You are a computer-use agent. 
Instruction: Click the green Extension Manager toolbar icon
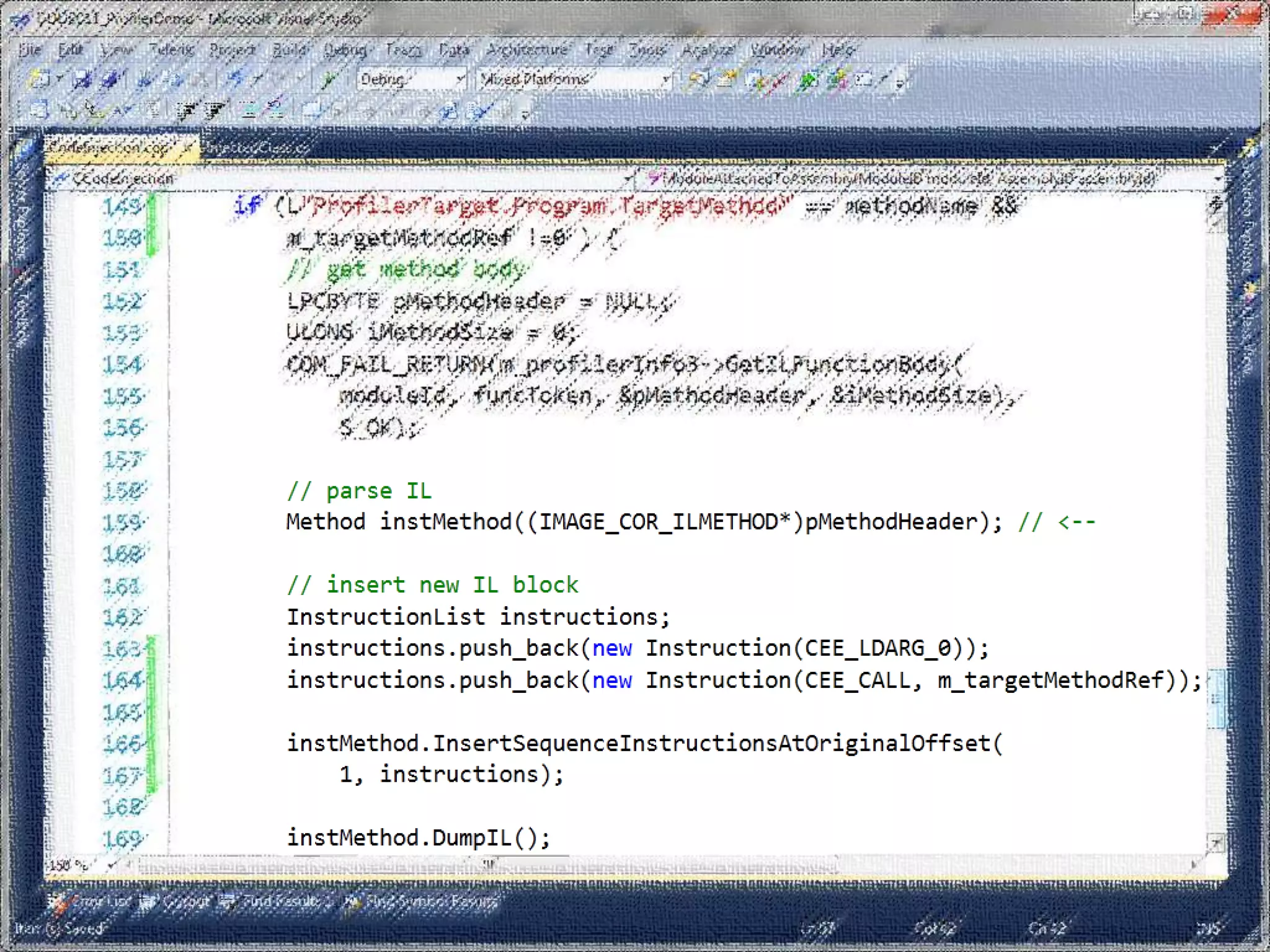pos(807,79)
